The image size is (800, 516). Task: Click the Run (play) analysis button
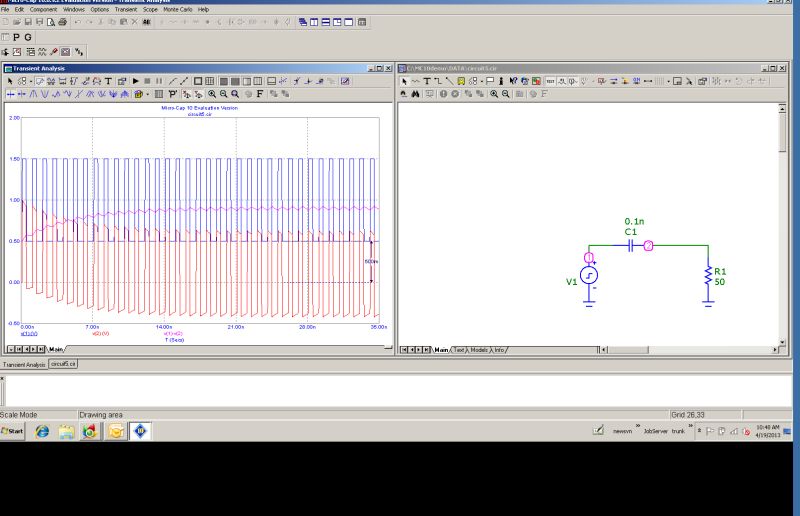point(135,81)
